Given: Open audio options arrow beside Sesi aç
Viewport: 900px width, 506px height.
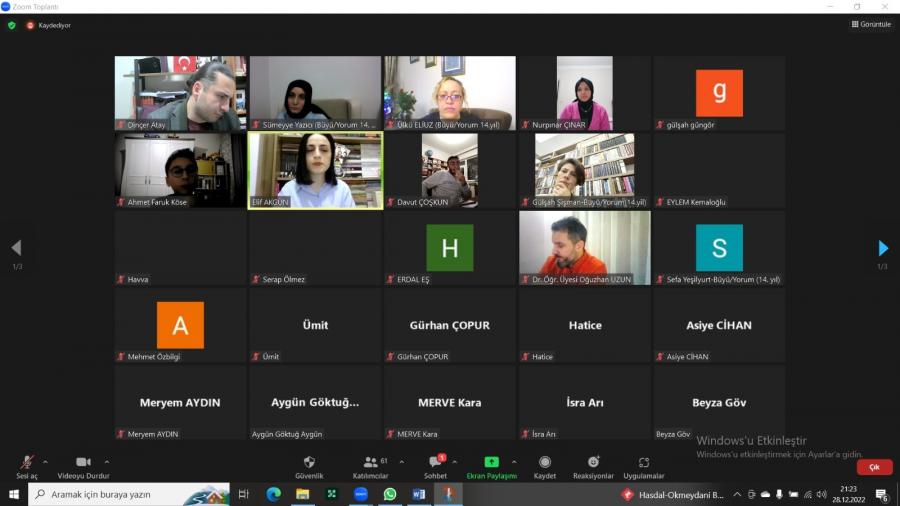Looking at the screenshot, I should tap(45, 462).
